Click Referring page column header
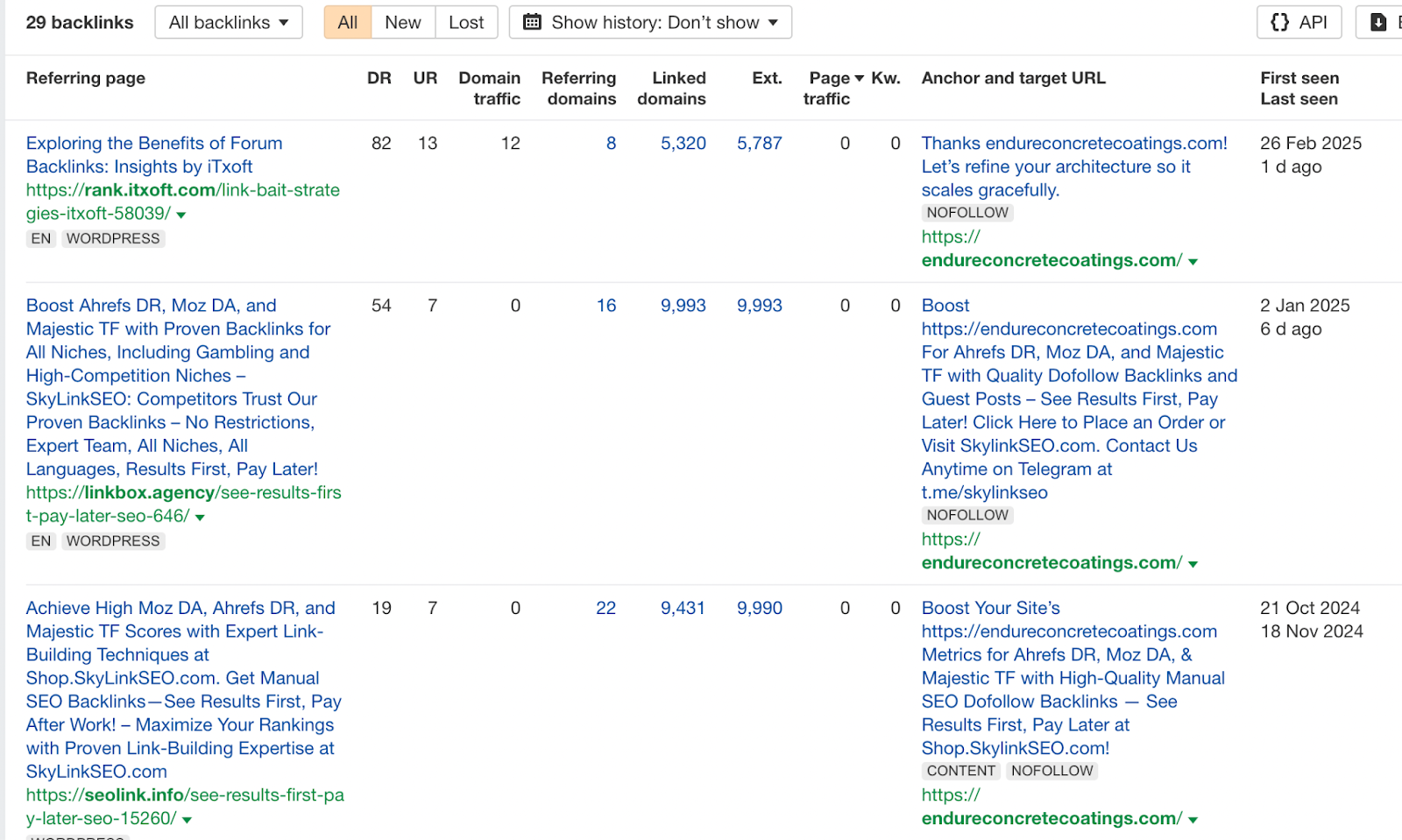The height and width of the screenshot is (840, 1402). (86, 78)
